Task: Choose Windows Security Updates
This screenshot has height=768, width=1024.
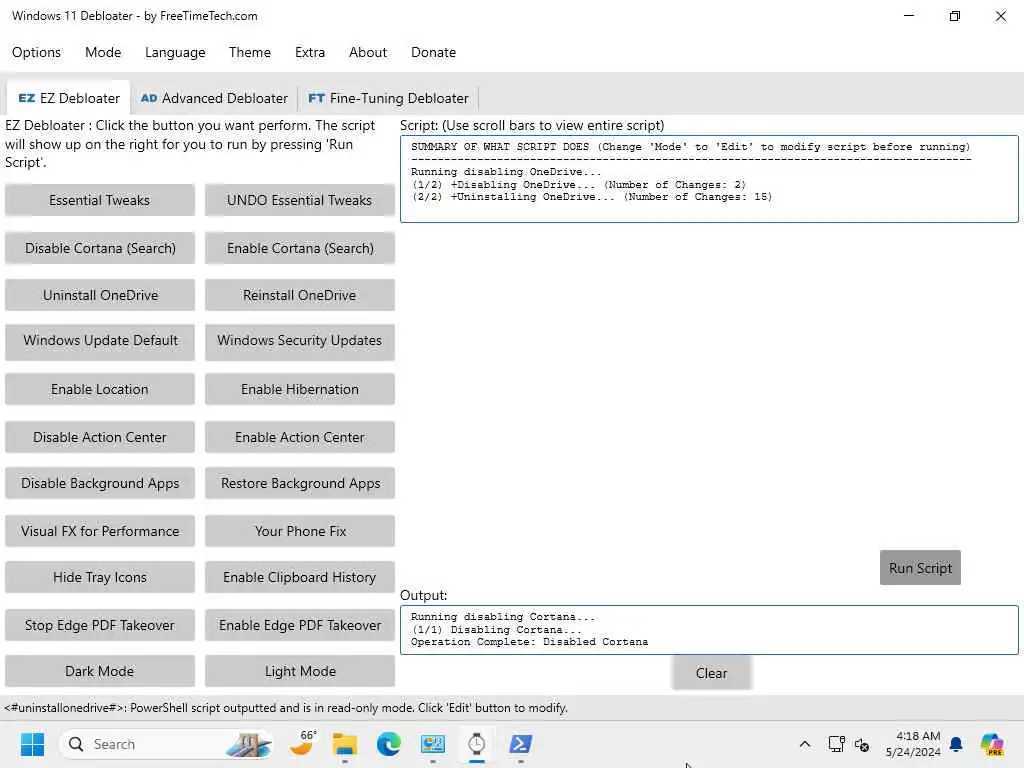Action: [299, 341]
